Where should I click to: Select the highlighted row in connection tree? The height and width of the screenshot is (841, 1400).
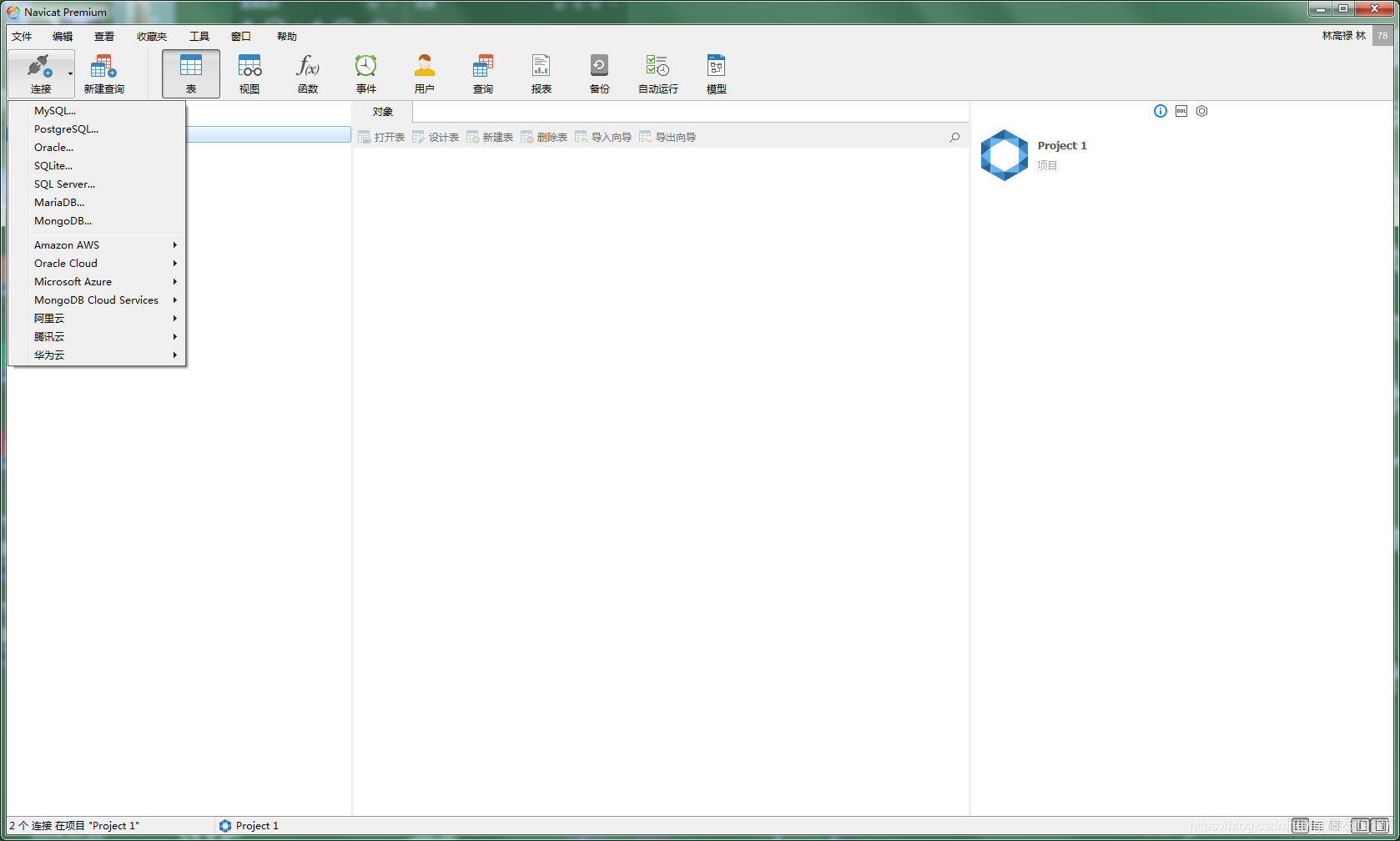(268, 134)
